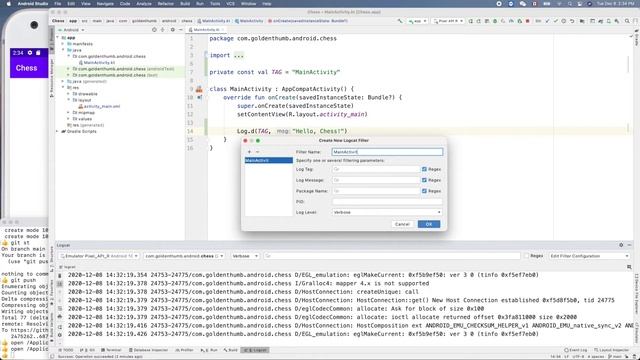This screenshot has height=360, width=640.
Task: Click the class gutter icon on line 9
Action: (x=199, y=89)
